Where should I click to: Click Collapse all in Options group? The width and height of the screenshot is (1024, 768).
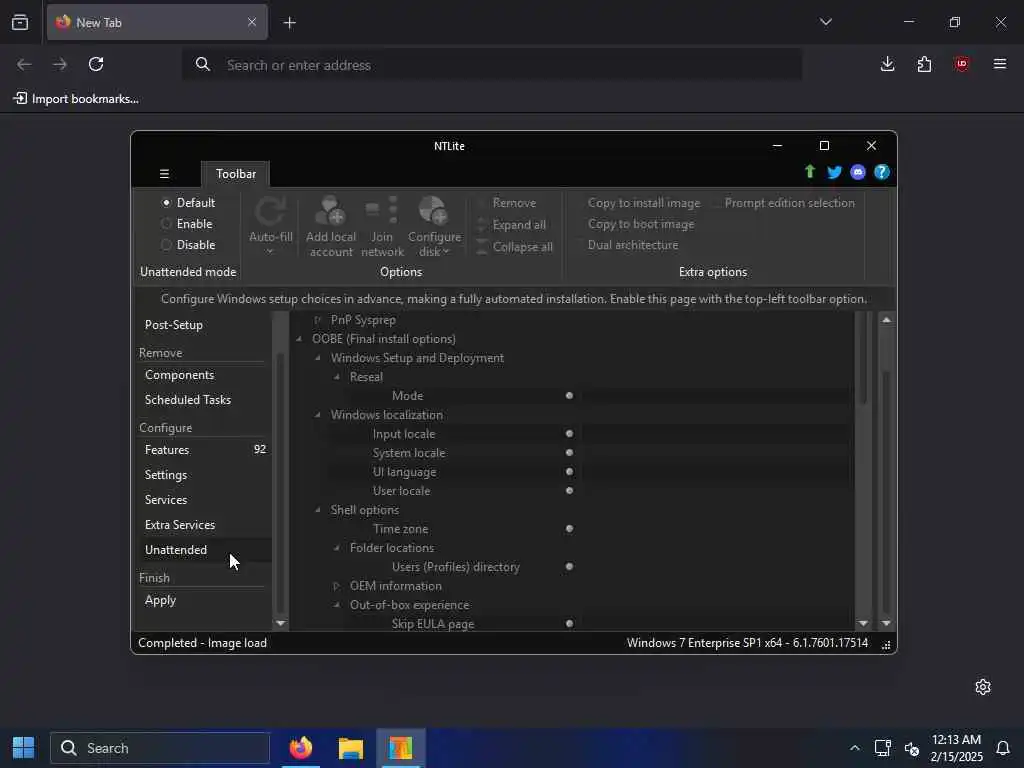(x=515, y=247)
